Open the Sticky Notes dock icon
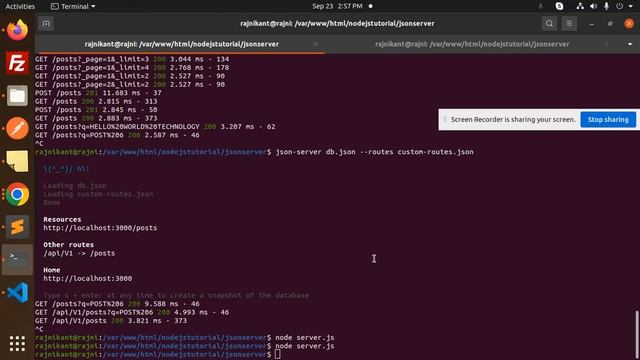The width and height of the screenshot is (640, 360). coord(17,161)
